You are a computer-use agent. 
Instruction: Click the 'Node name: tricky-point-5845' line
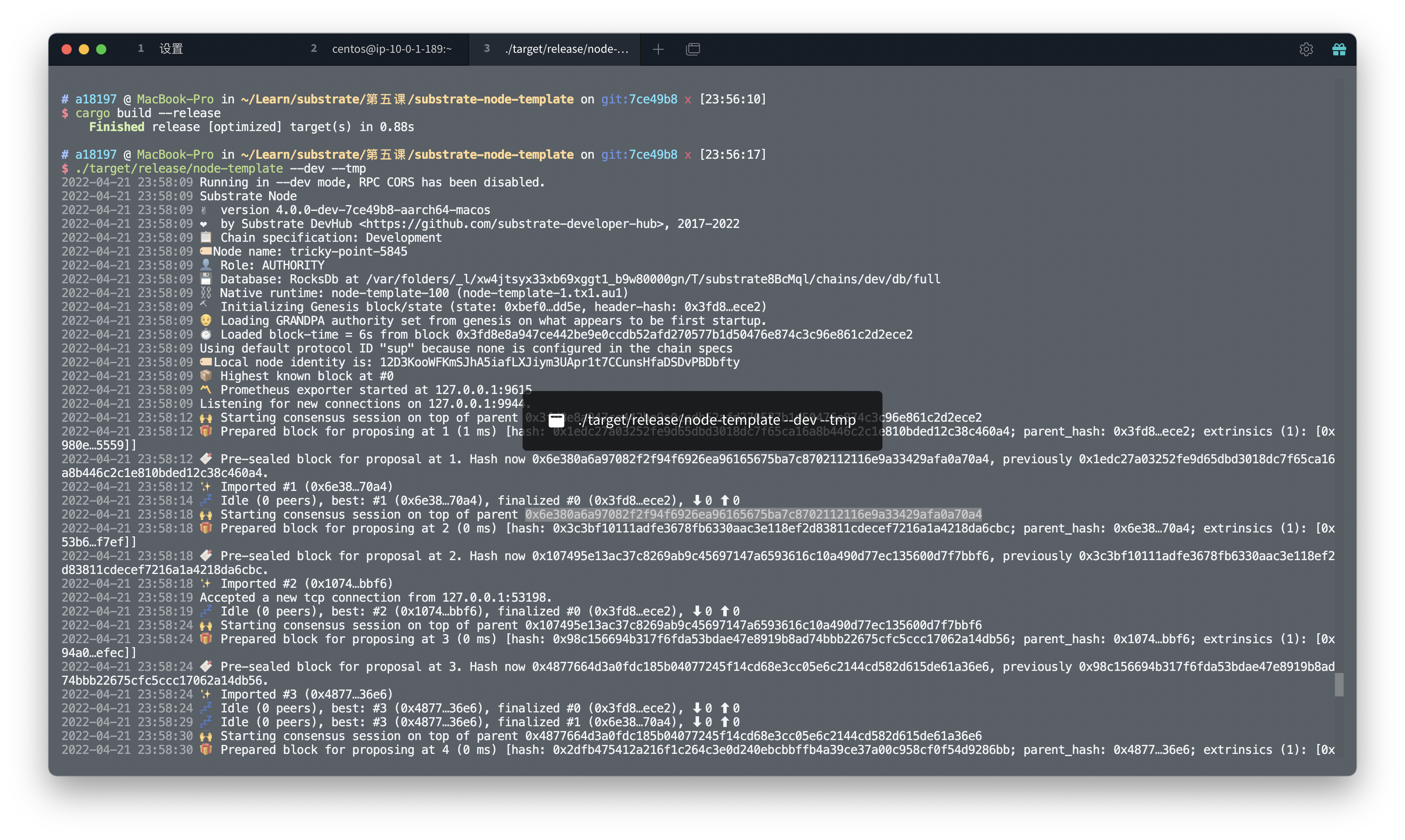310,251
